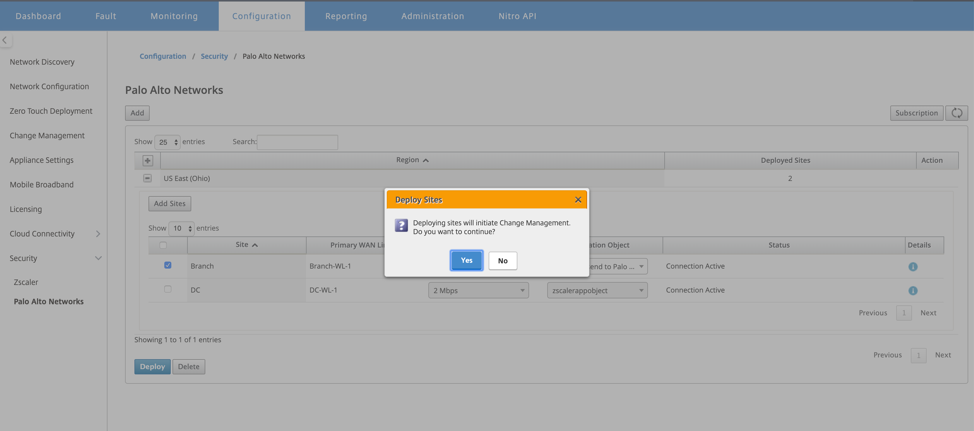Switch to the Monitoring tab

[174, 16]
